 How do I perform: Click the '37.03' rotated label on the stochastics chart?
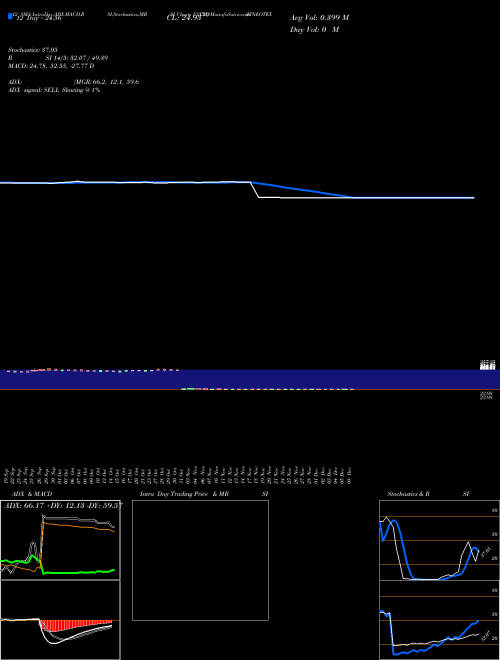[486, 552]
